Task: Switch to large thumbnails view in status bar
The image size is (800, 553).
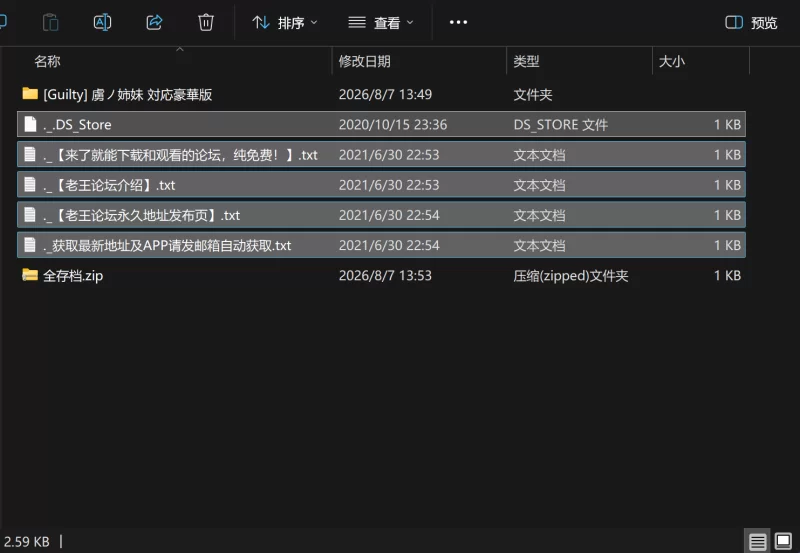Action: coord(783,541)
